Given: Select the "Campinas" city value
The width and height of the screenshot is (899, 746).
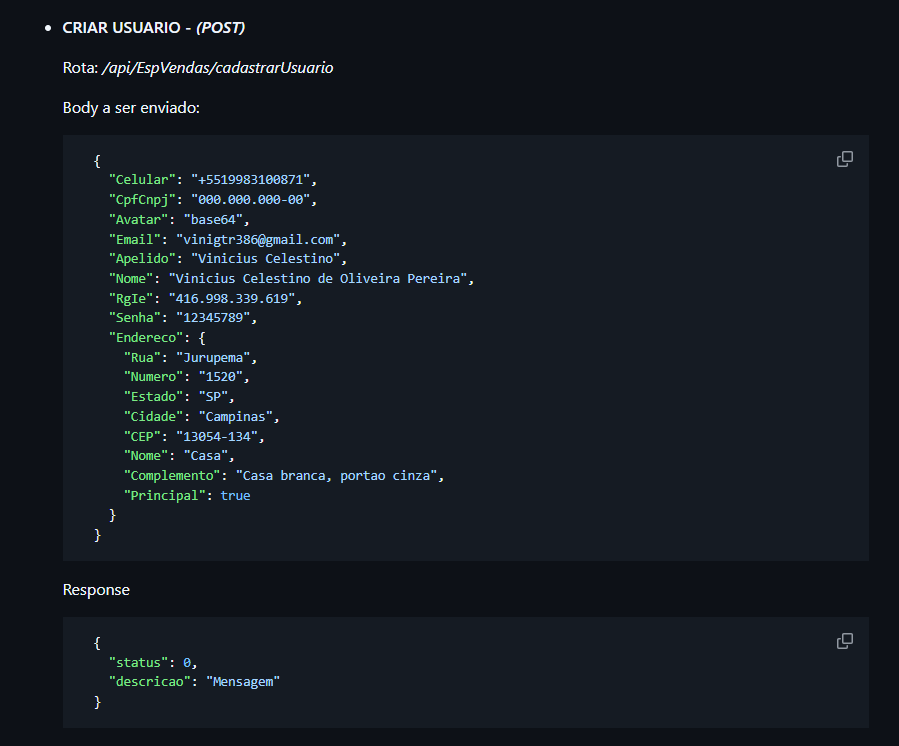Looking at the screenshot, I should 236,417.
